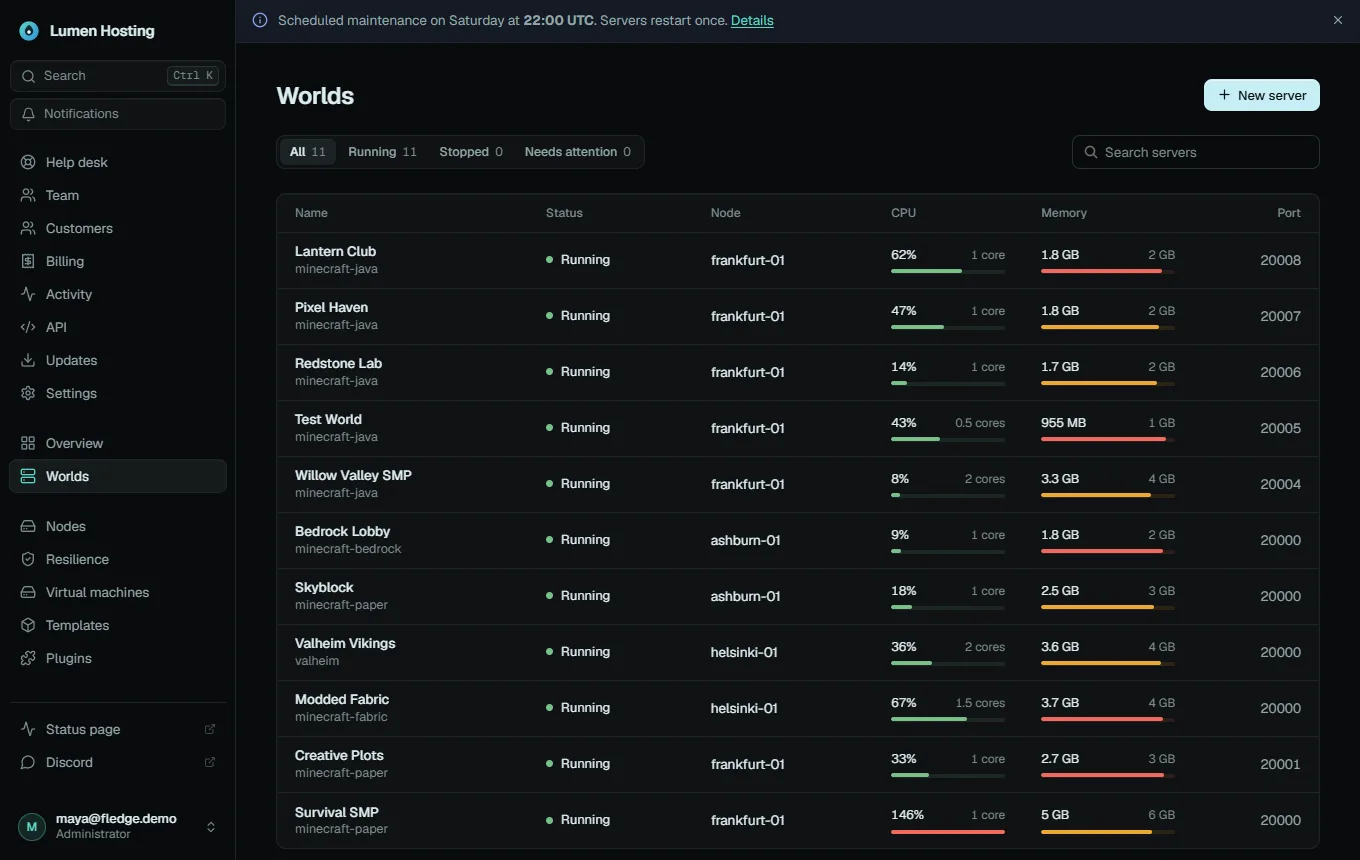Dismiss the maintenance banner
Viewport: 1360px width, 860px height.
1338,20
